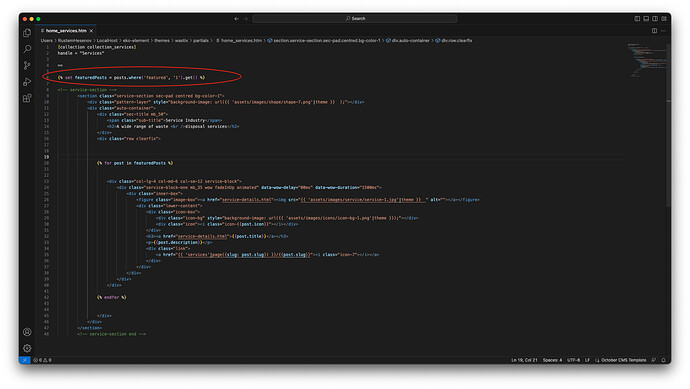Click eko-element in the breadcrumb
The height and width of the screenshot is (389, 690).
pos(136,40)
